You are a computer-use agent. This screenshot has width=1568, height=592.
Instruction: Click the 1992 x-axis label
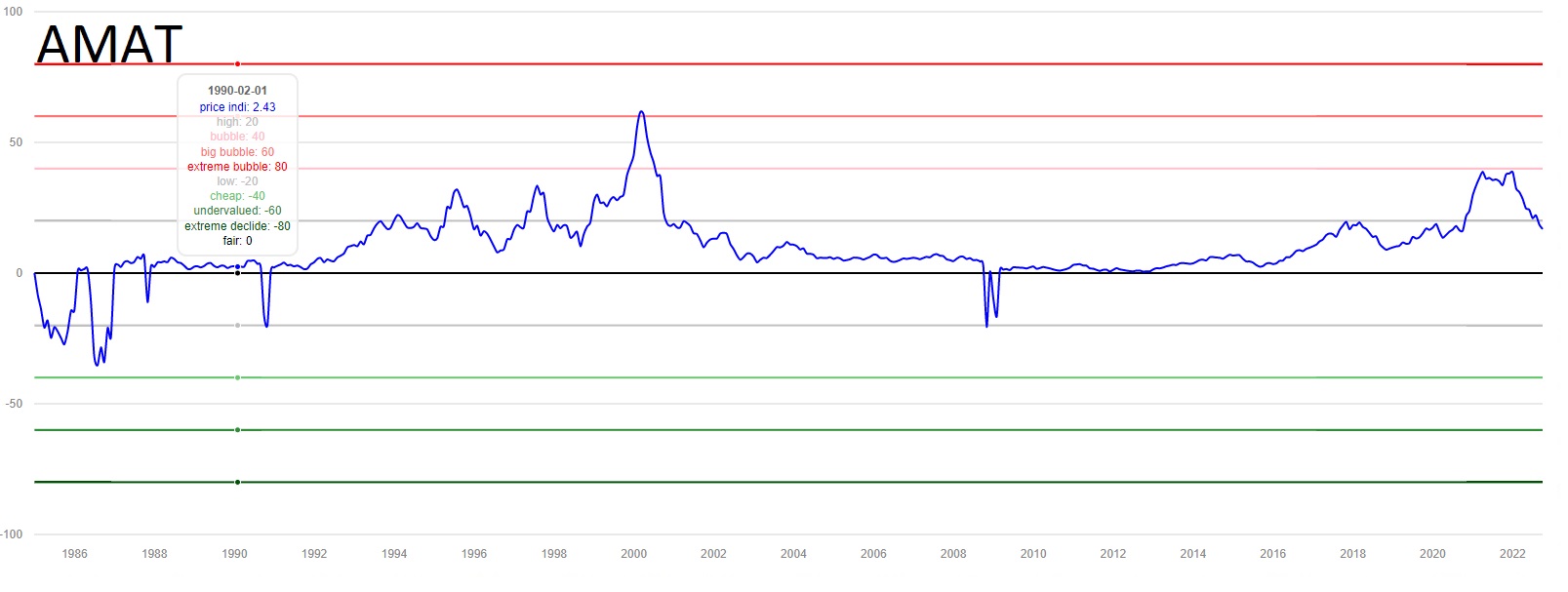click(x=314, y=554)
